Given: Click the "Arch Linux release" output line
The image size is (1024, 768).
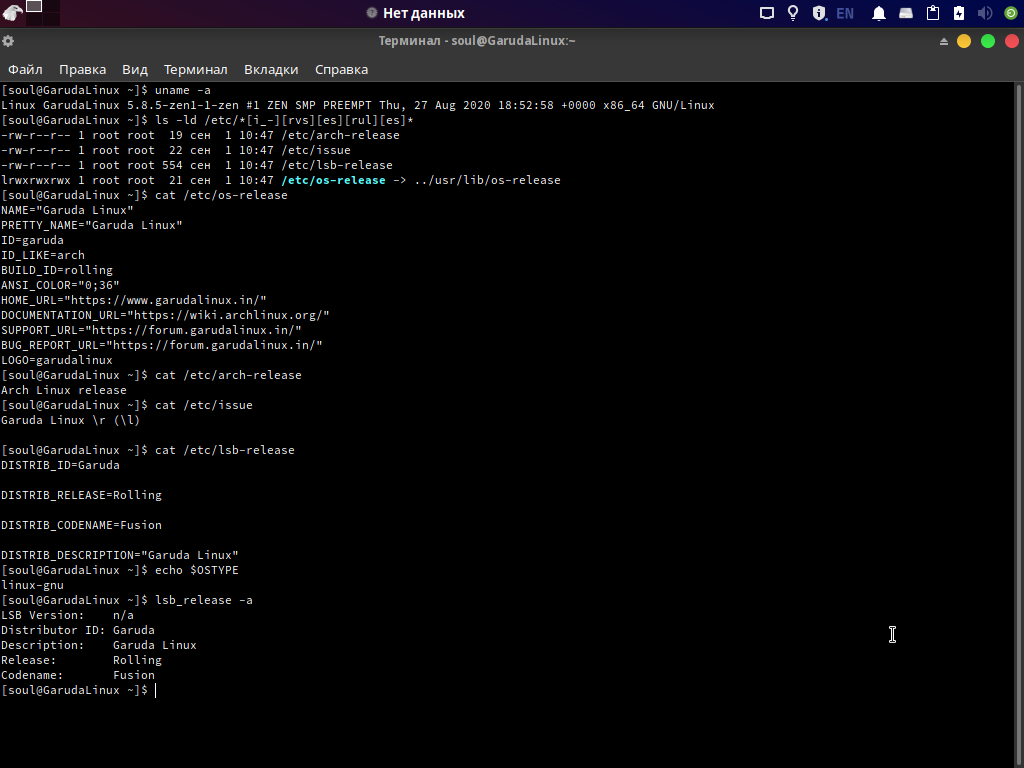Looking at the screenshot, I should click(x=64, y=391).
